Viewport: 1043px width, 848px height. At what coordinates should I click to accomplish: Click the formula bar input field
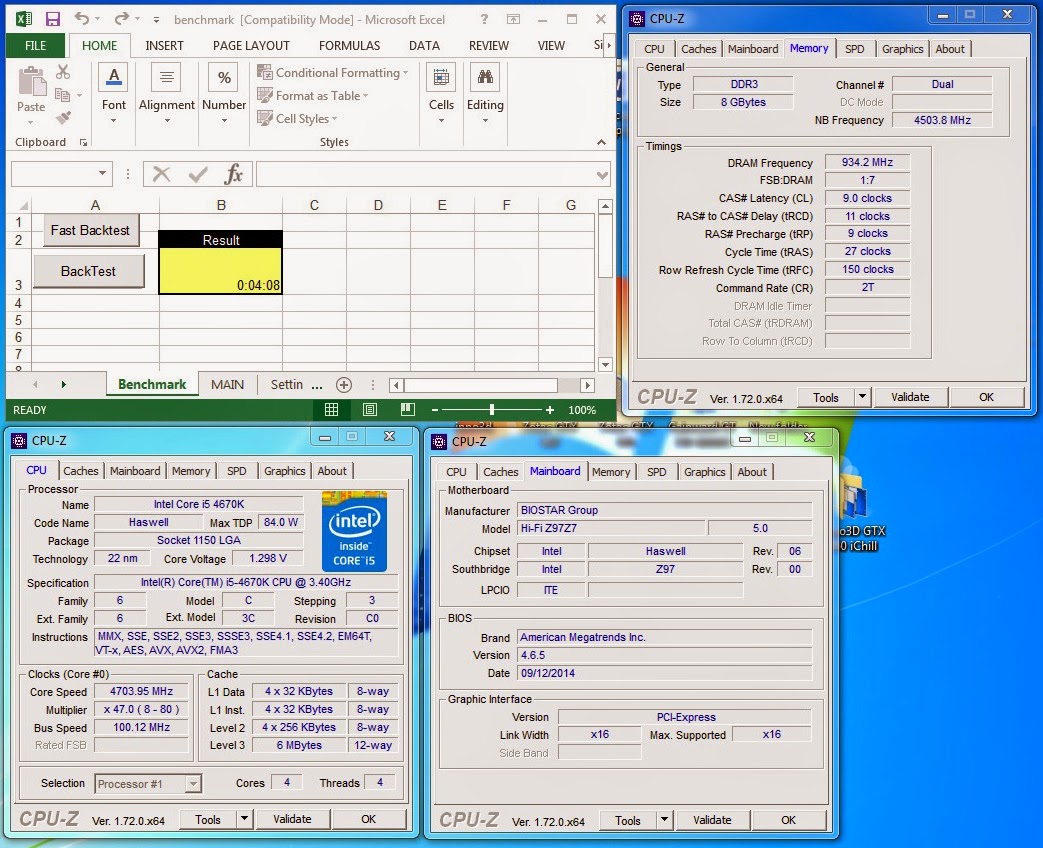coord(426,175)
